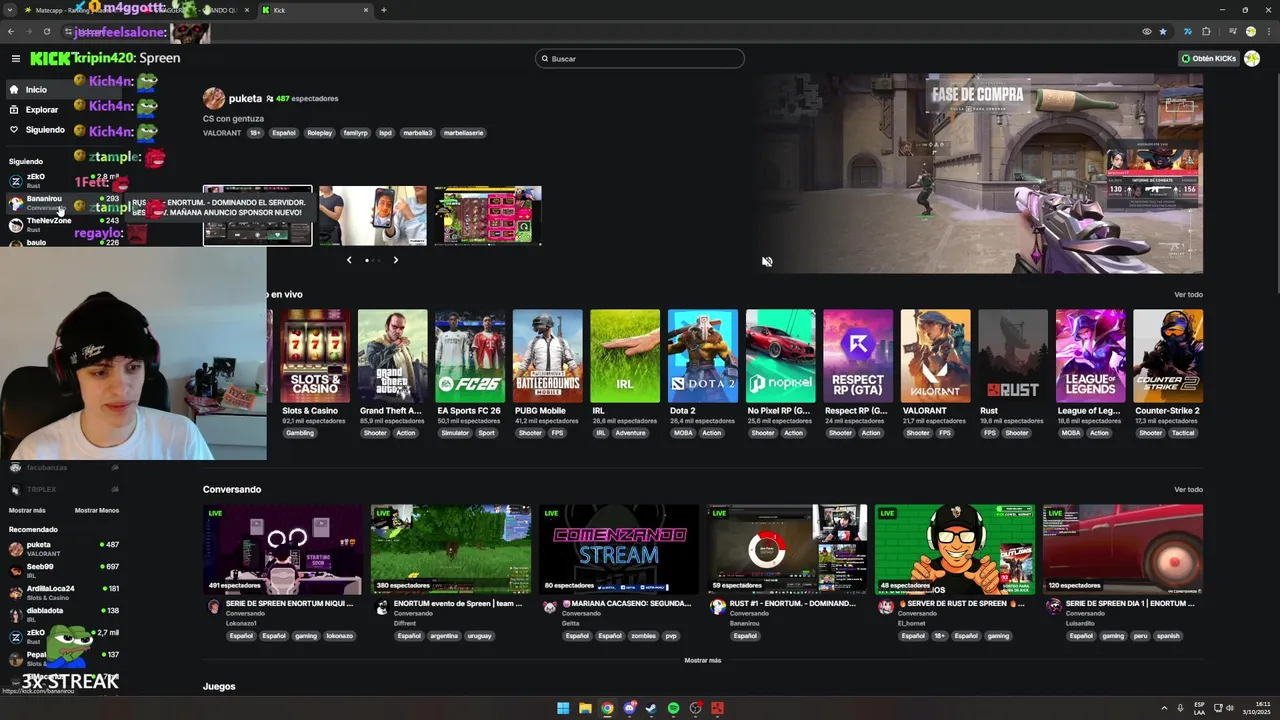Select the Roleplay tag on featured stream
This screenshot has width=1280, height=720.
pyautogui.click(x=320, y=133)
